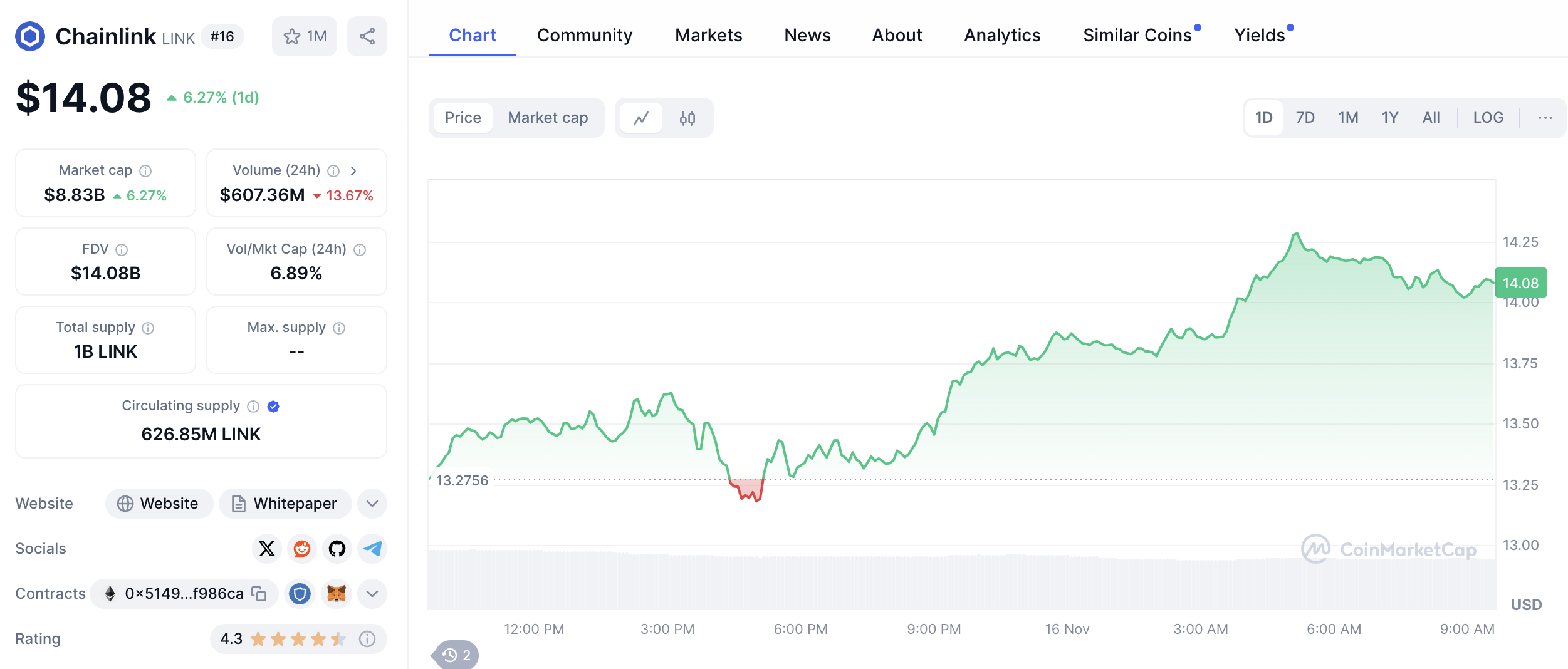The image size is (1568, 669).
Task: Click the $14.08B FDV value
Action: coord(105,274)
